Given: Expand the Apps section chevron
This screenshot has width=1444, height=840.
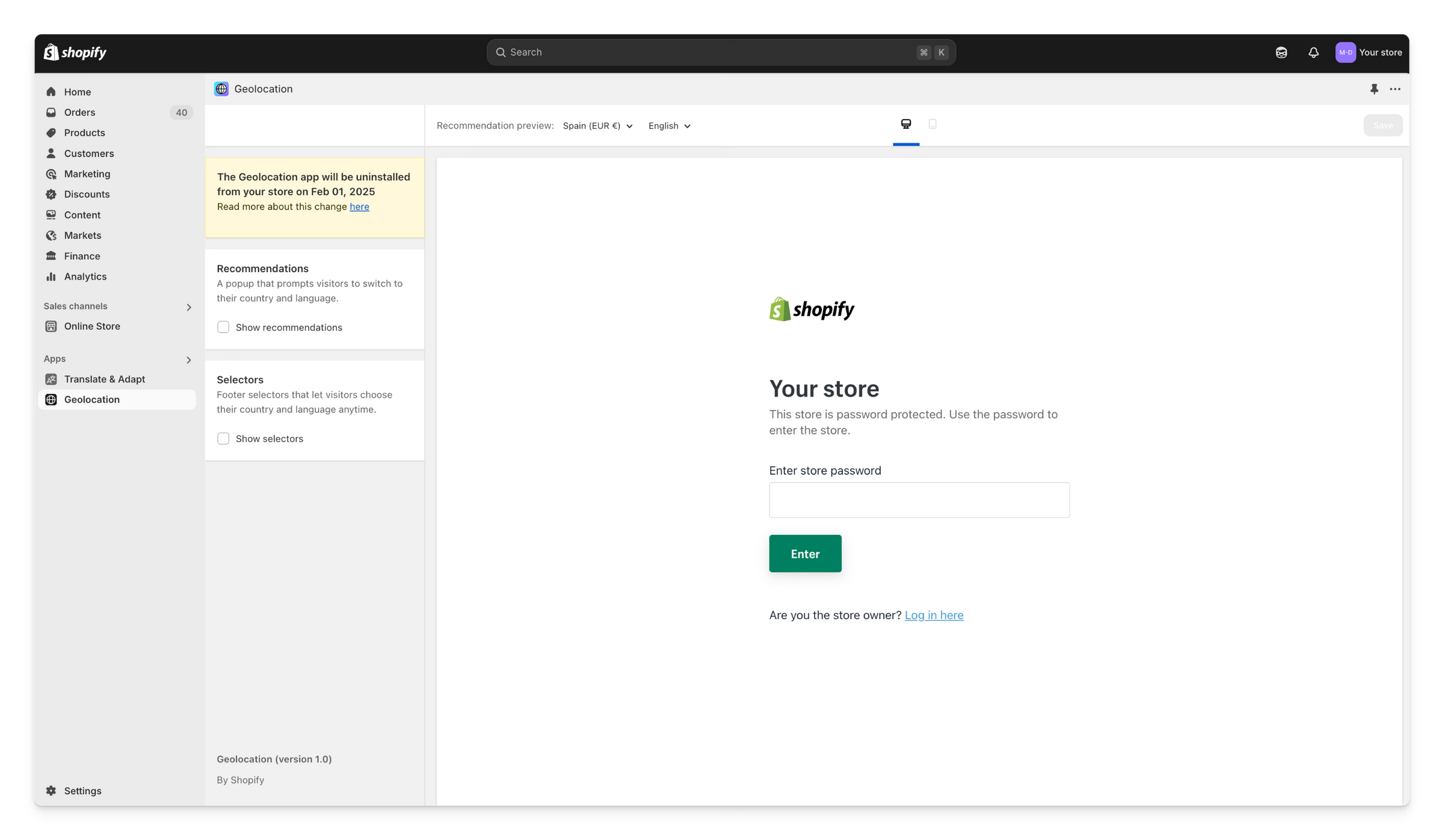Looking at the screenshot, I should (188, 360).
